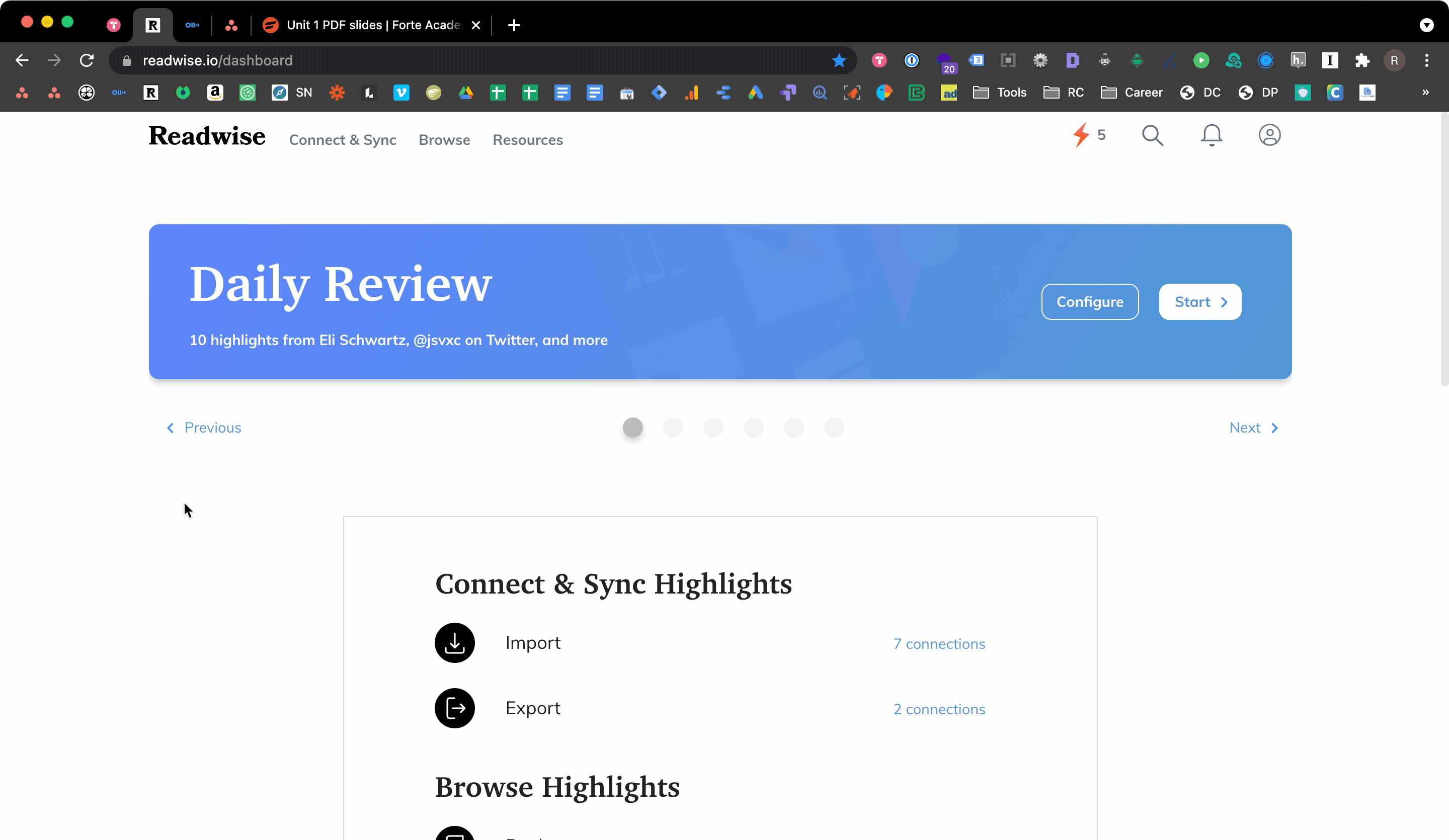Click the browser back arrow
Image resolution: width=1449 pixels, height=840 pixels.
22,60
